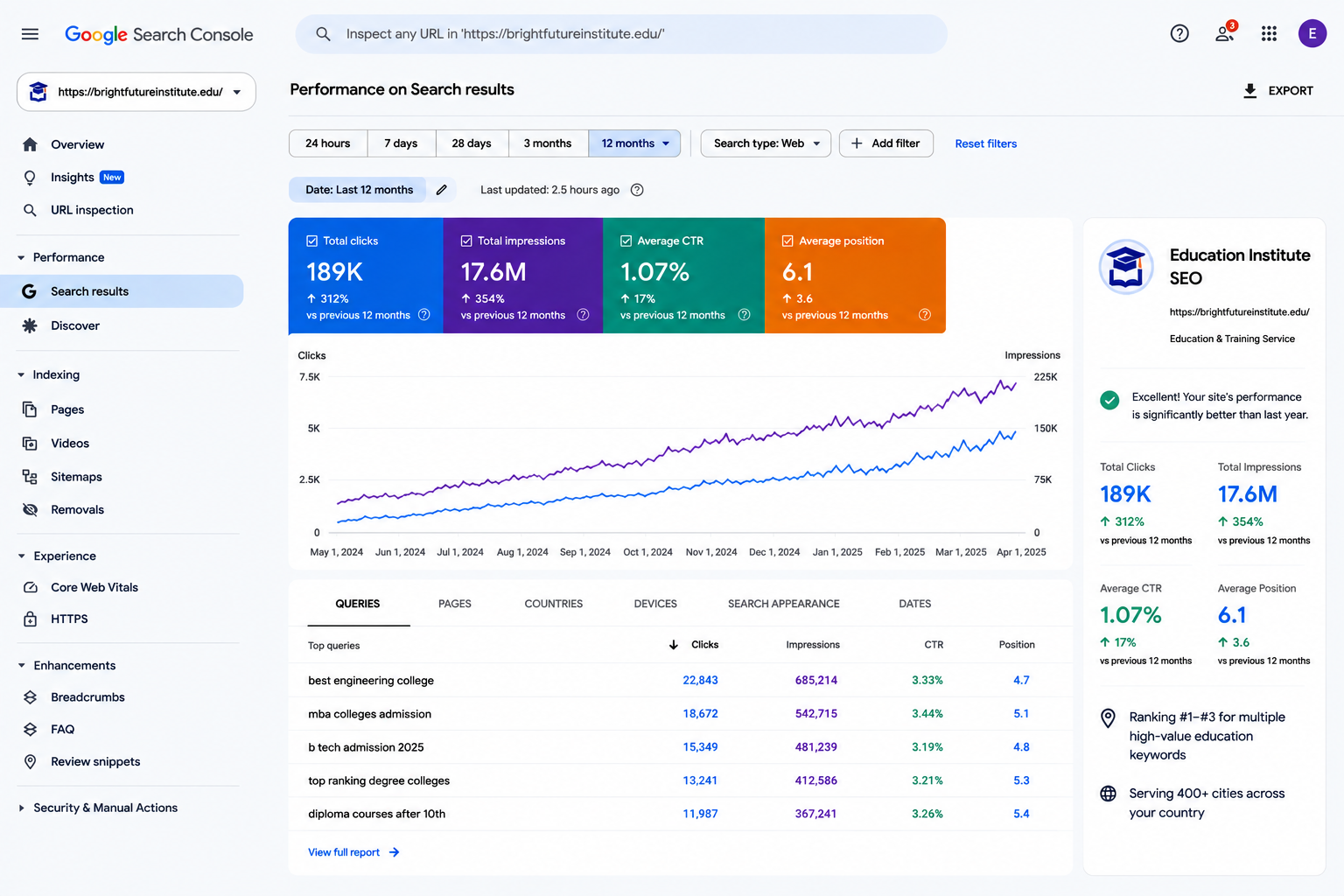The width and height of the screenshot is (1344, 896).
Task: Open the 12 months date range dropdown
Action: tap(635, 143)
